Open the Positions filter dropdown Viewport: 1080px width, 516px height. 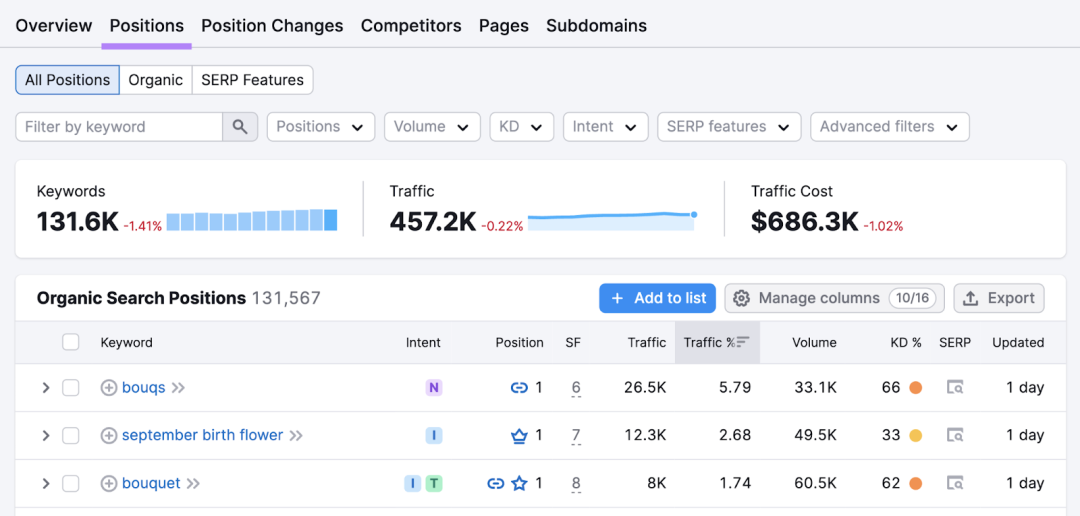click(x=321, y=127)
